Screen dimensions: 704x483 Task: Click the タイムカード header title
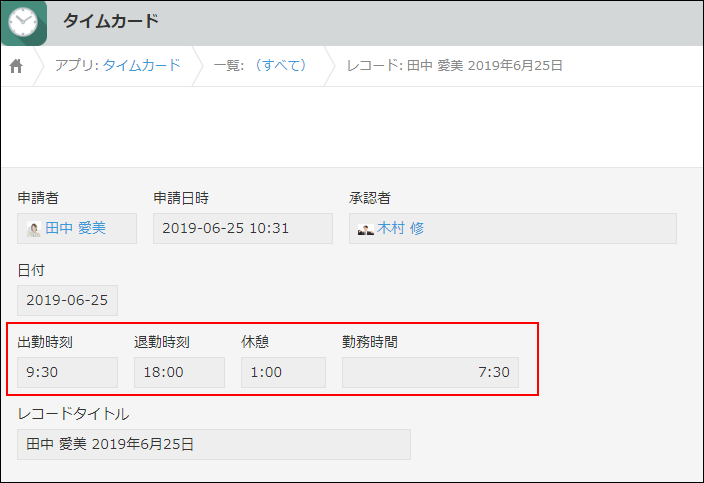point(111,21)
